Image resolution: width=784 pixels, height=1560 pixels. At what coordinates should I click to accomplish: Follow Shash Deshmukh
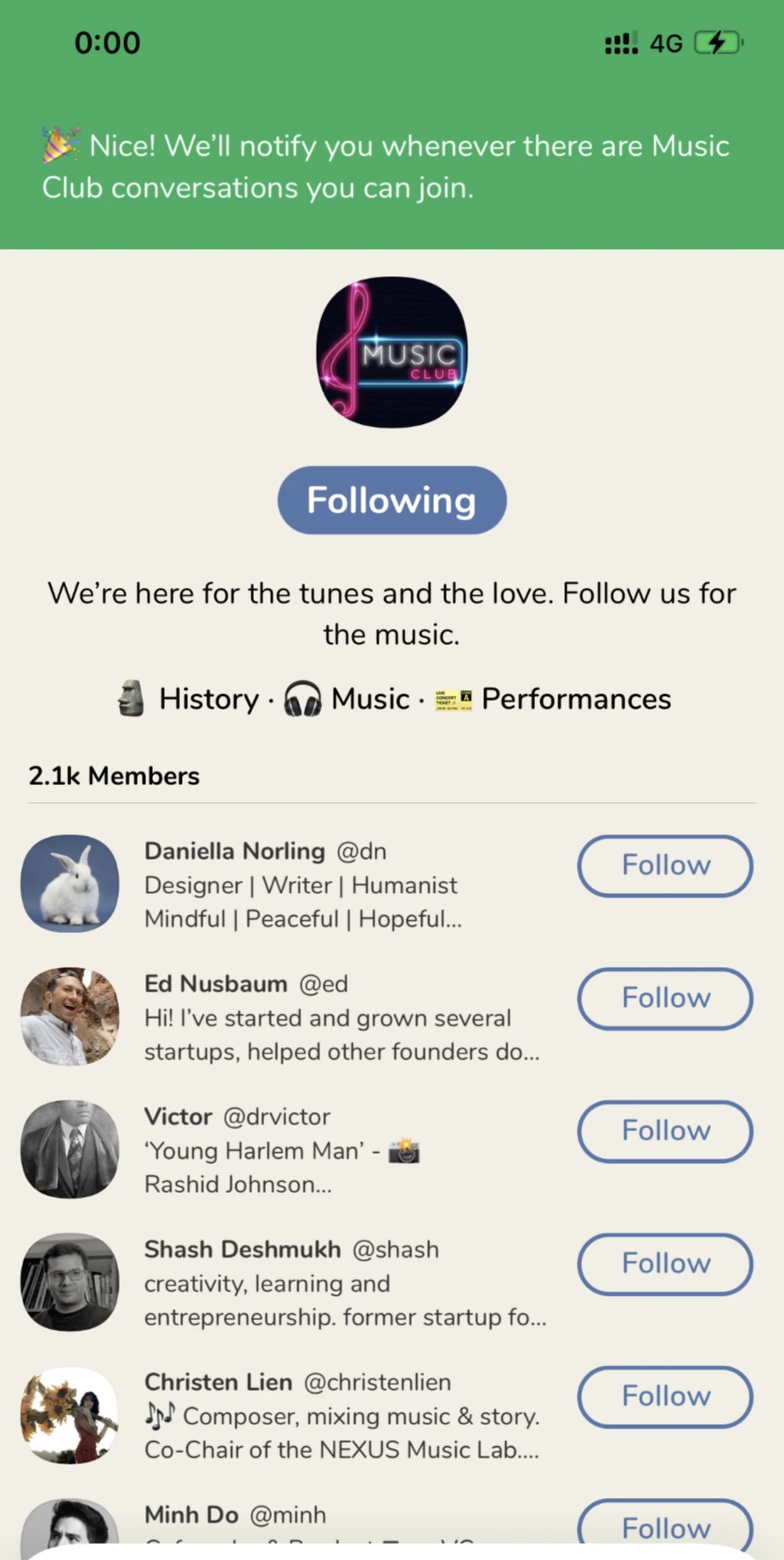[665, 1263]
